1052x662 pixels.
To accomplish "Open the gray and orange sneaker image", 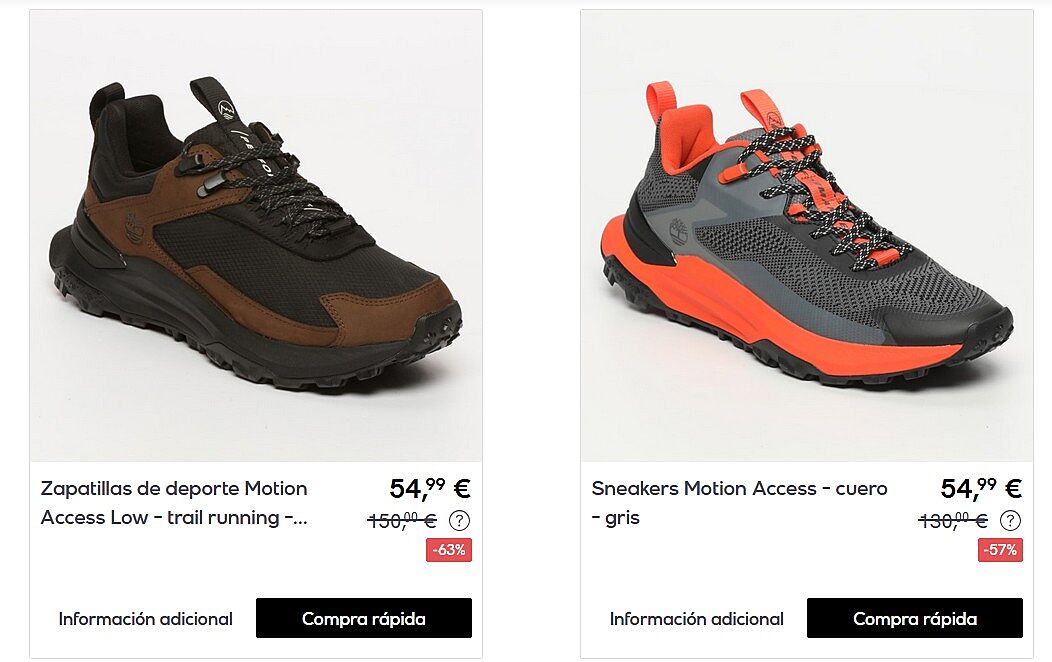I will point(806,235).
